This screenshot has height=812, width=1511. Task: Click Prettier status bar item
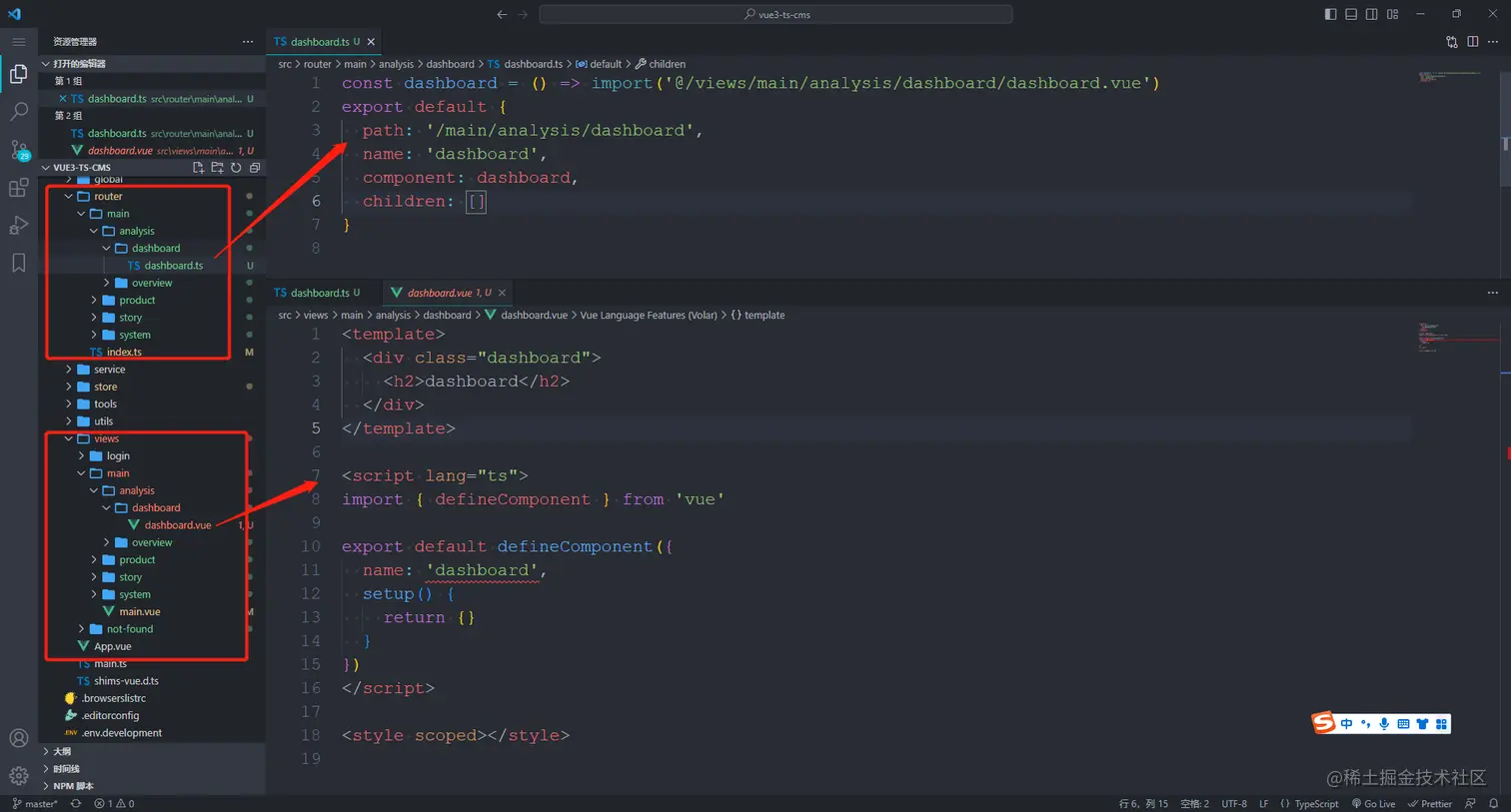[x=1430, y=803]
